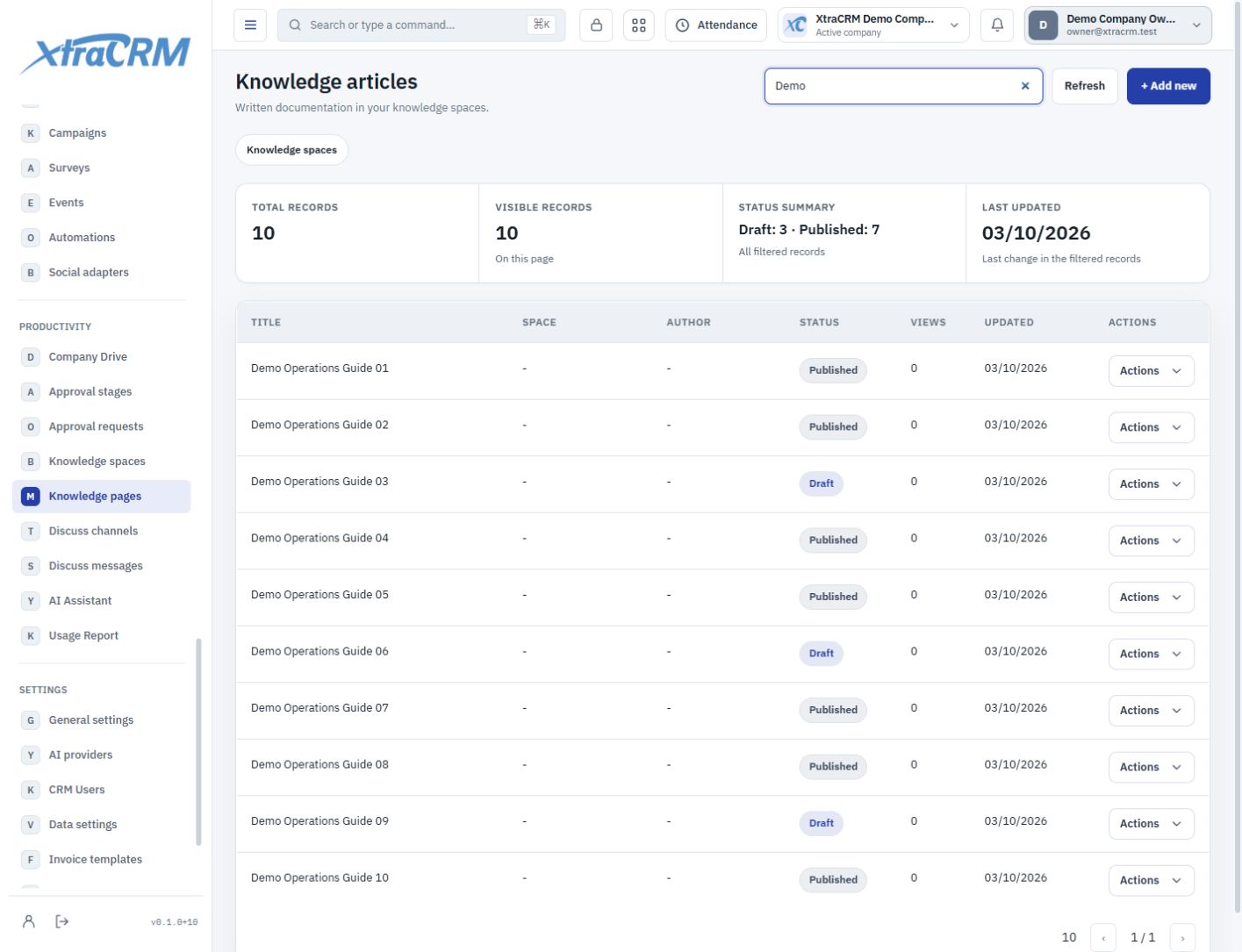This screenshot has height=952, width=1242.
Task: Click the Usage Report letter badge icon
Action: 31,636
